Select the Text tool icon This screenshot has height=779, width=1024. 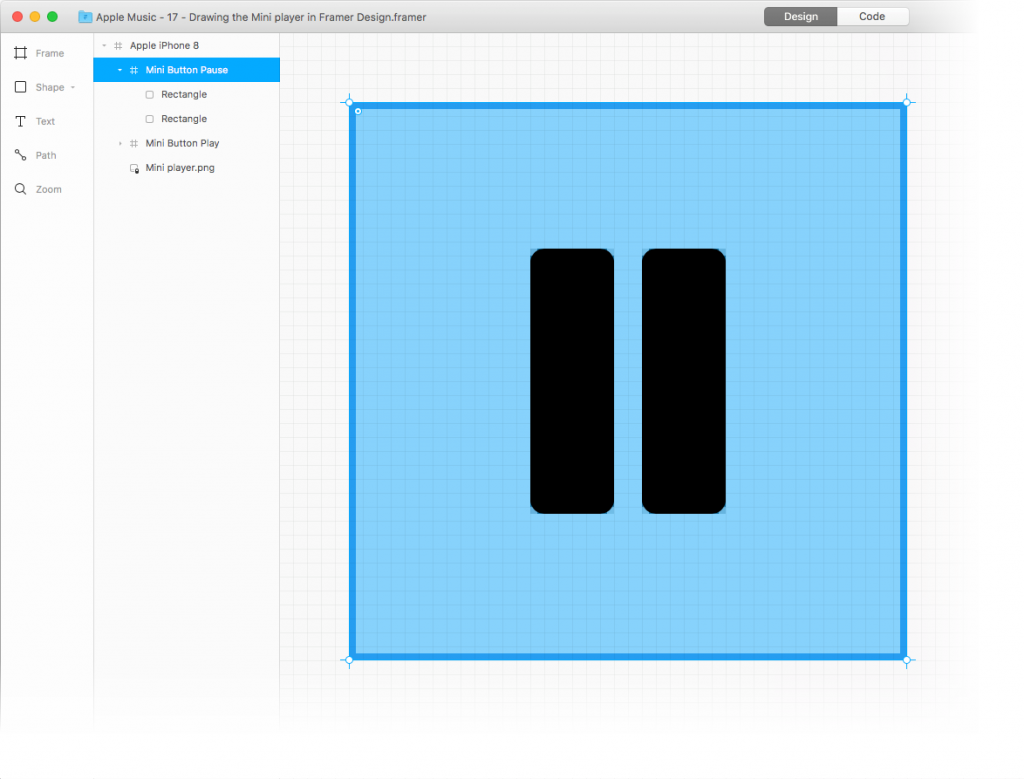[x=20, y=121]
